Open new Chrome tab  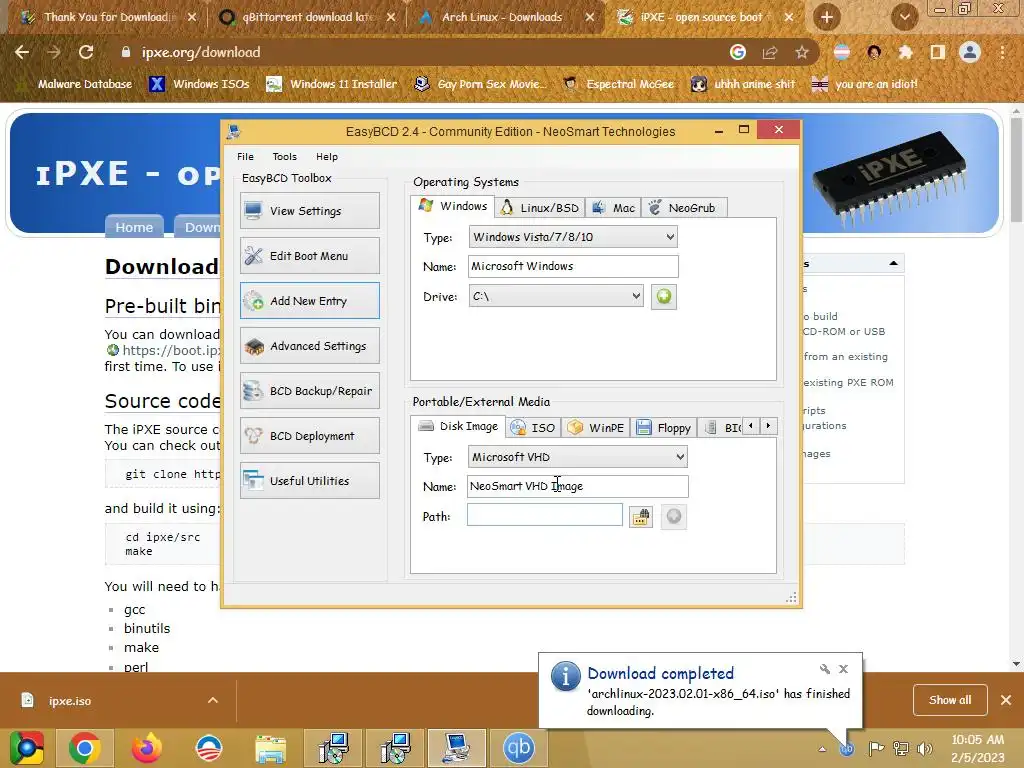[827, 17]
